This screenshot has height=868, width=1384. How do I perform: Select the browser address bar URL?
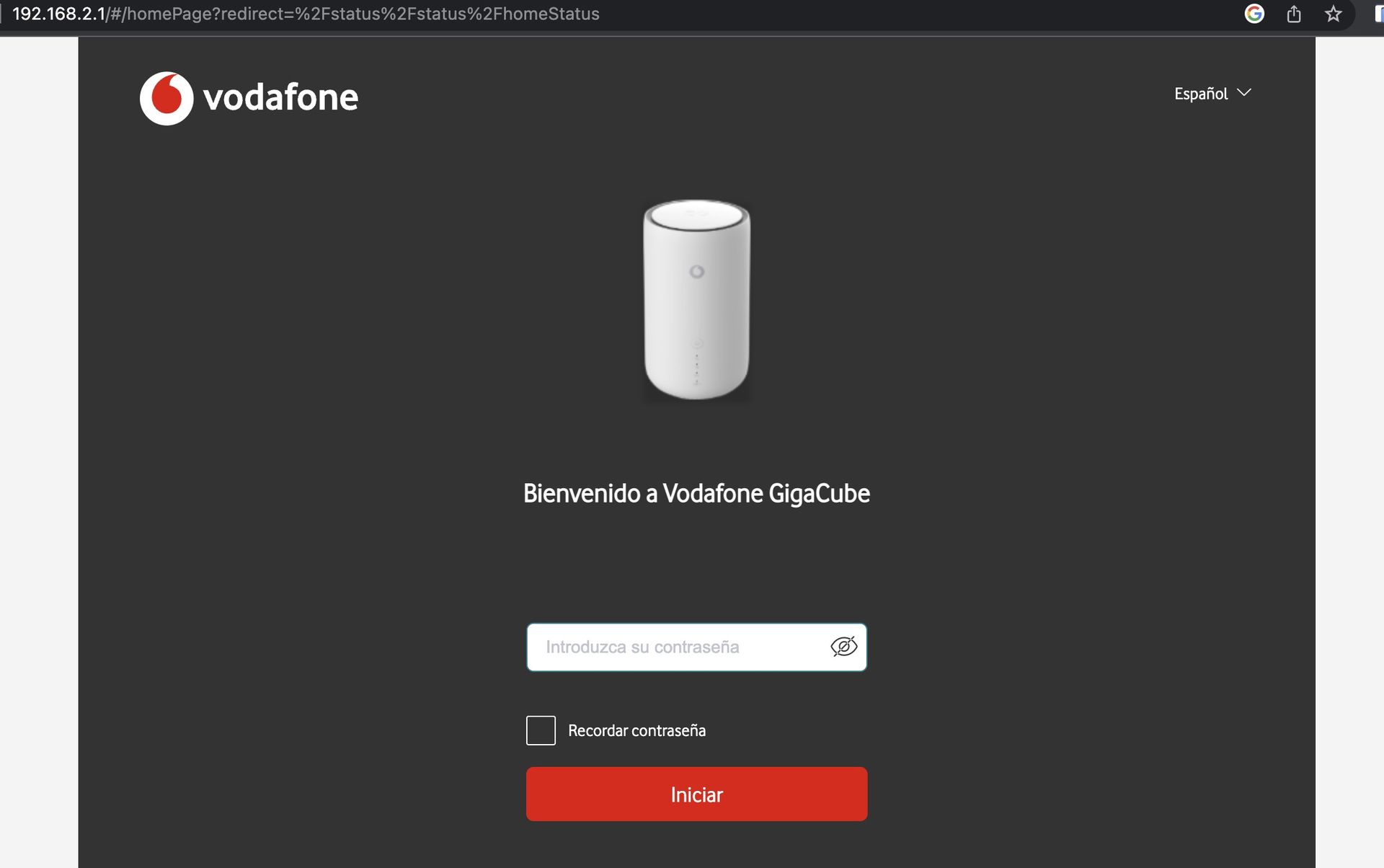pyautogui.click(x=303, y=13)
